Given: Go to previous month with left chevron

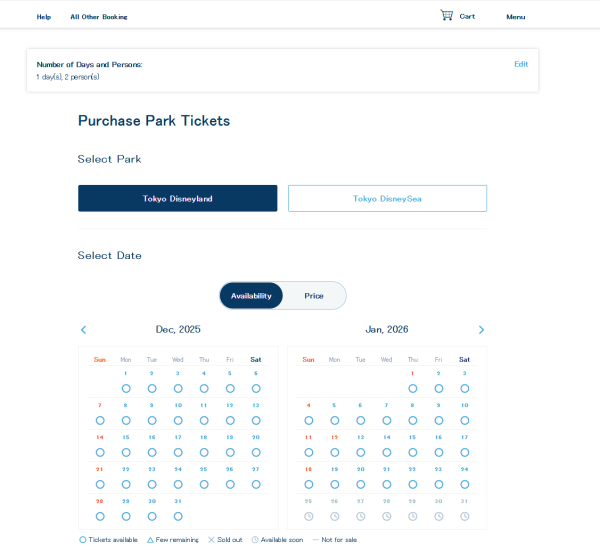Looking at the screenshot, I should 83,330.
